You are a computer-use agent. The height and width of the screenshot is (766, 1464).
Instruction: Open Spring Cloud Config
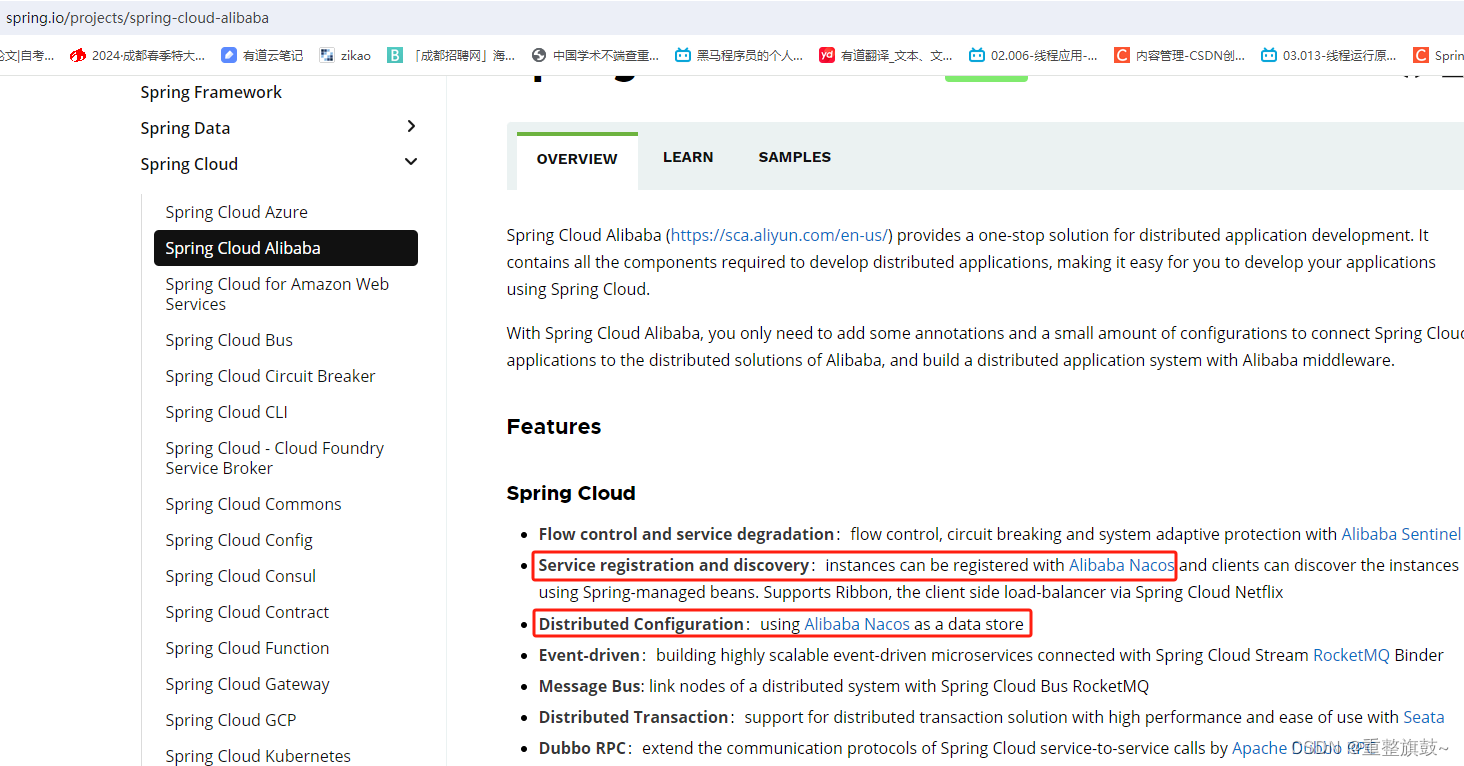(239, 540)
